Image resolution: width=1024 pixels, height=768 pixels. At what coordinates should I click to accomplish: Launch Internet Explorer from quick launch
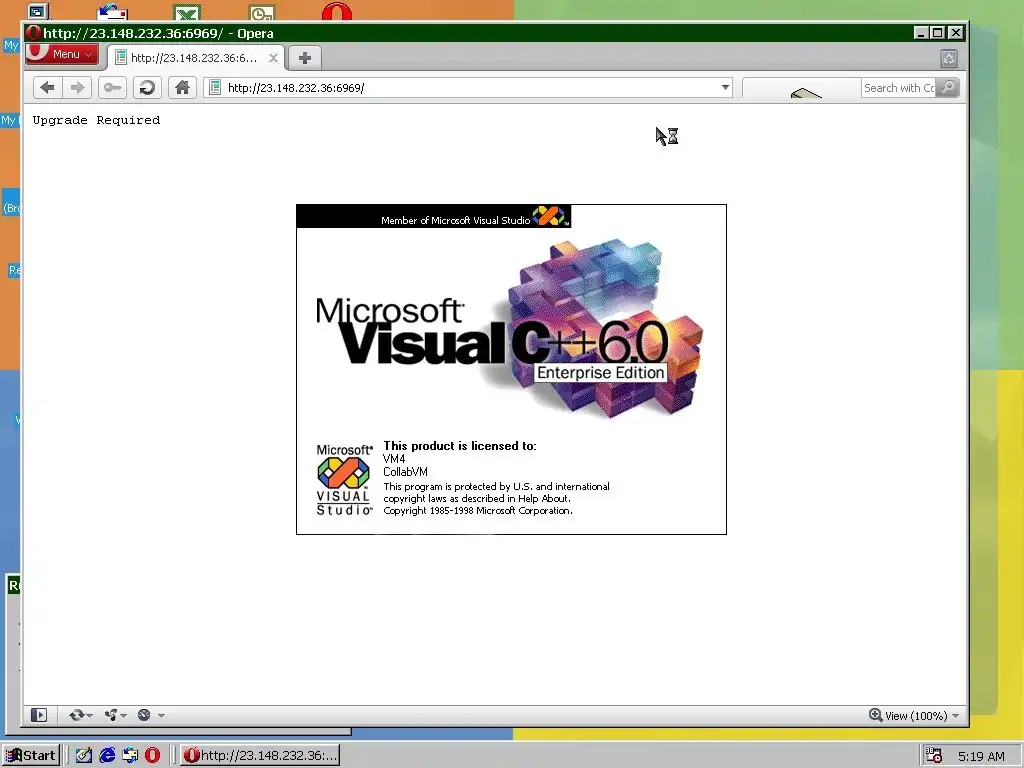click(107, 756)
